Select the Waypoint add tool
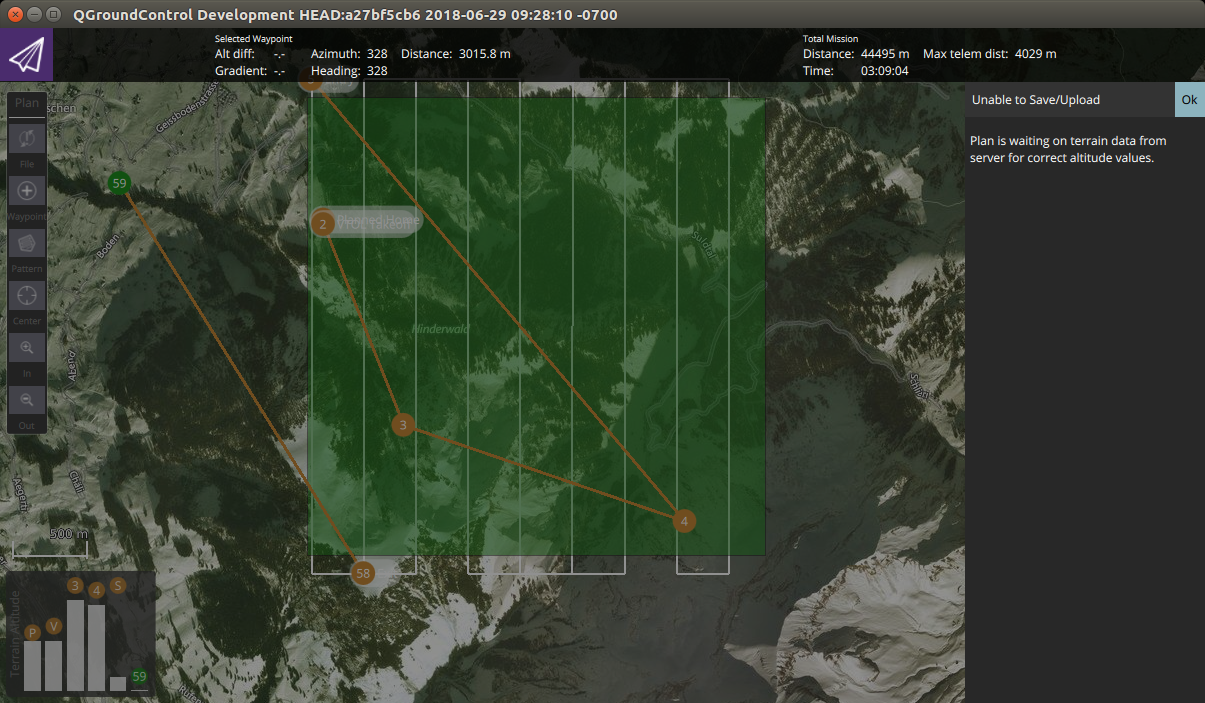Screen dimensions: 1205x703 click(x=27, y=190)
